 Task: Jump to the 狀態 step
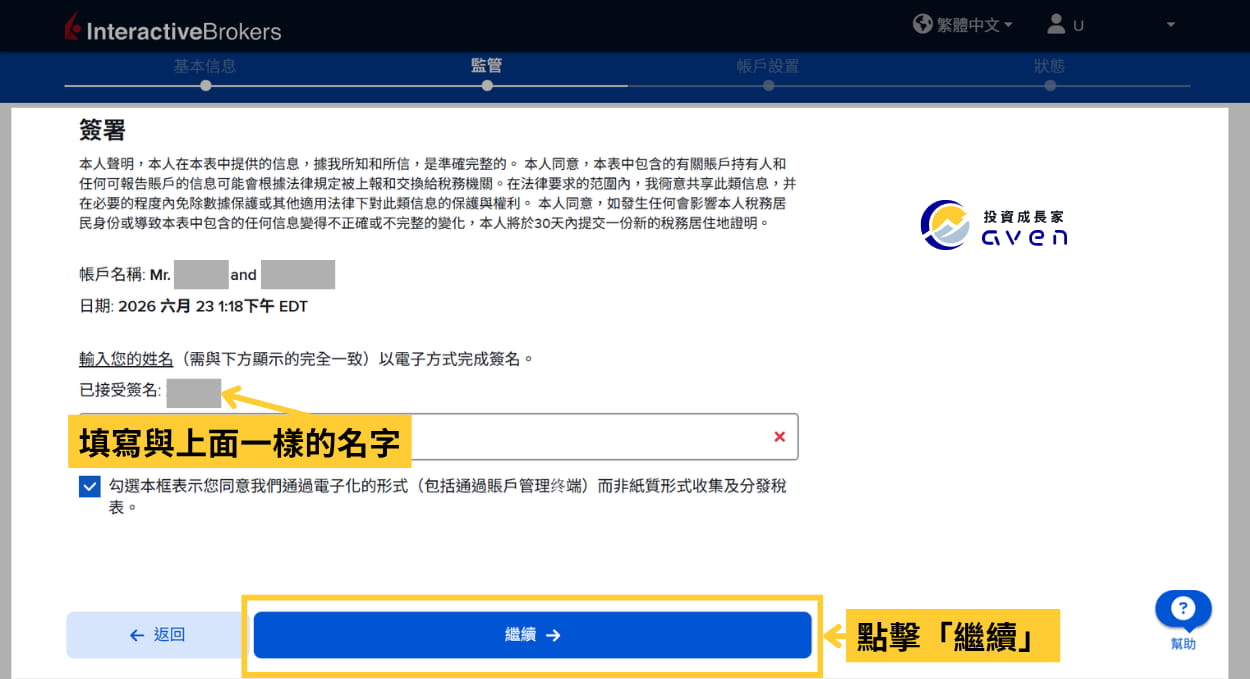[x=1049, y=66]
